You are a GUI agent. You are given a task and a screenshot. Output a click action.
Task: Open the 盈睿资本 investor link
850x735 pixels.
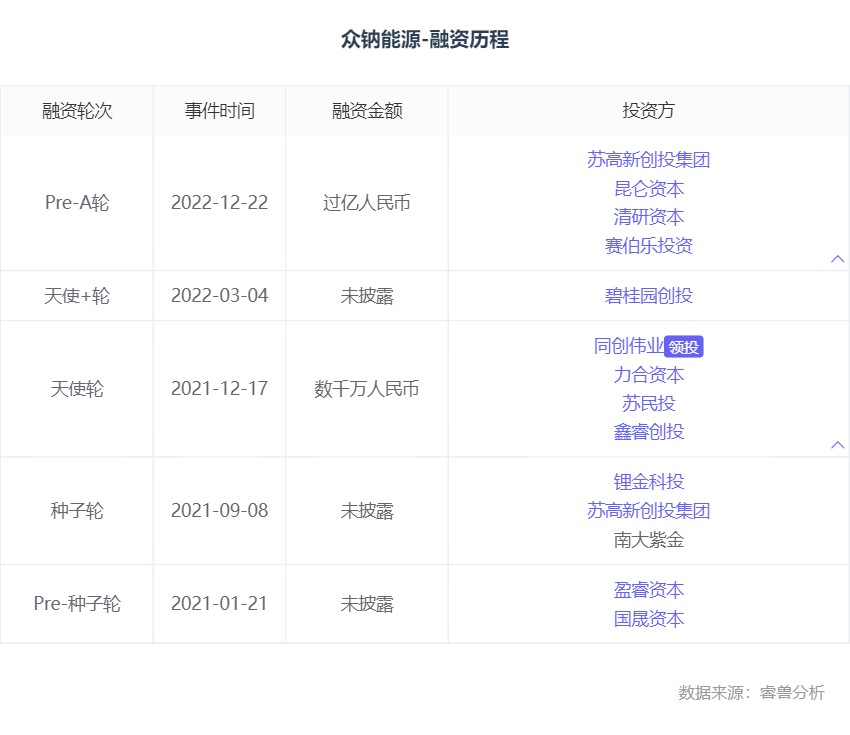[648, 590]
